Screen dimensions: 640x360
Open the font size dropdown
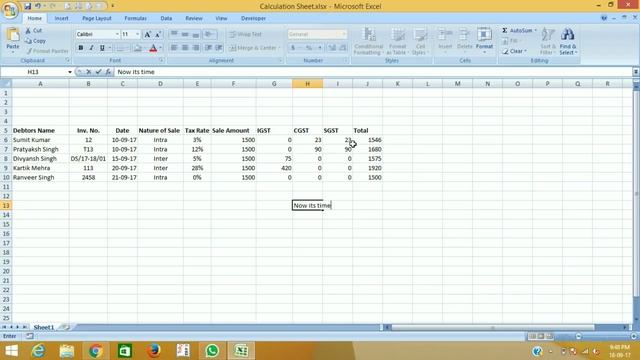pyautogui.click(x=138, y=34)
